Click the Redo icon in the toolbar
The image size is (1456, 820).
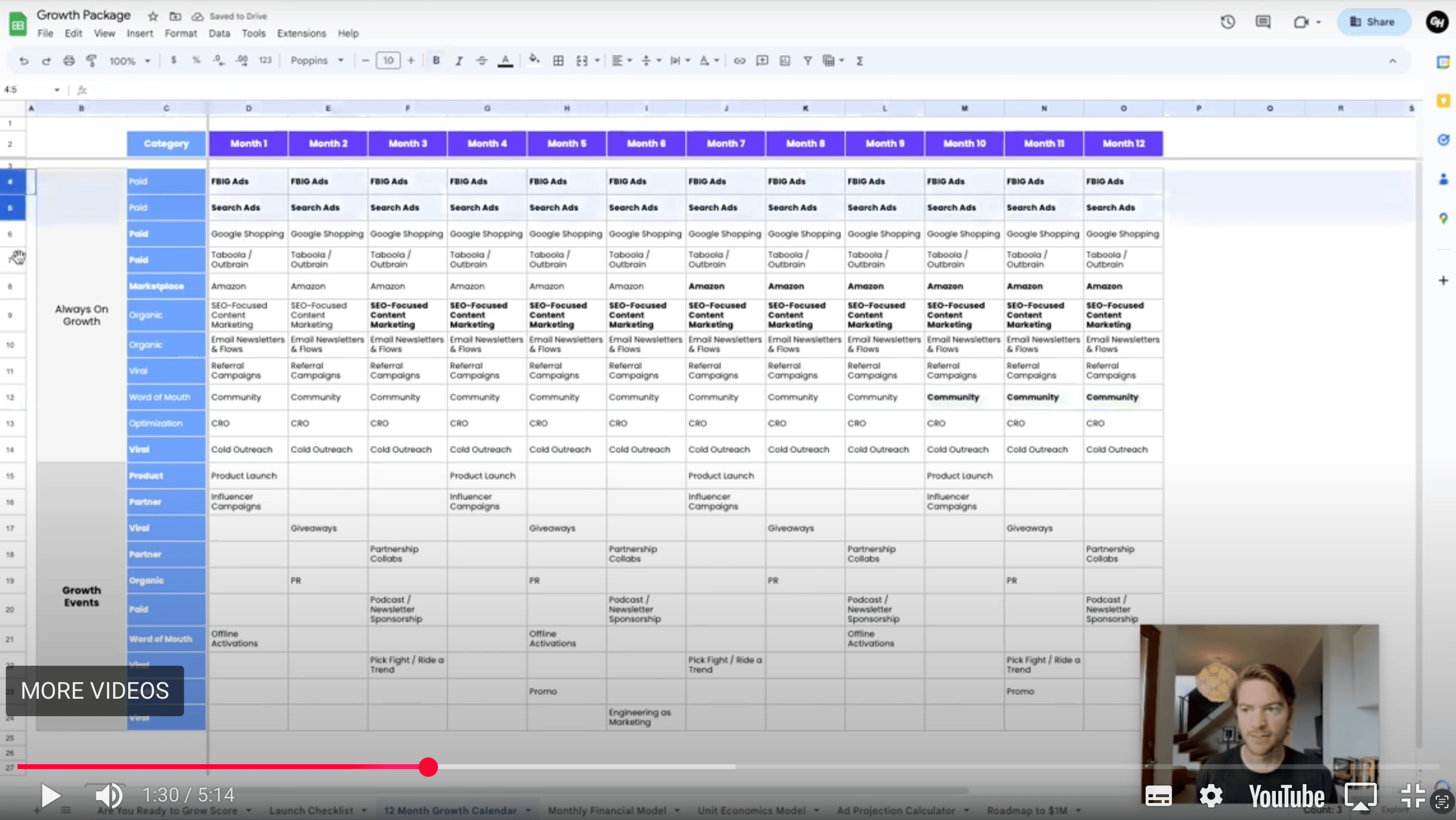coord(46,61)
